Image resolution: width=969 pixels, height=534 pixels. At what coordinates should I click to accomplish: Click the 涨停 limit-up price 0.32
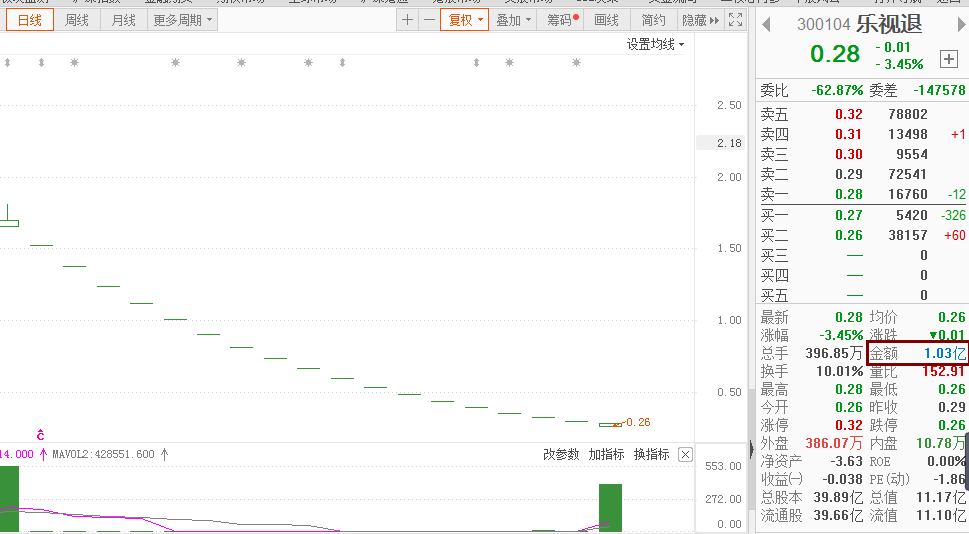[848, 425]
